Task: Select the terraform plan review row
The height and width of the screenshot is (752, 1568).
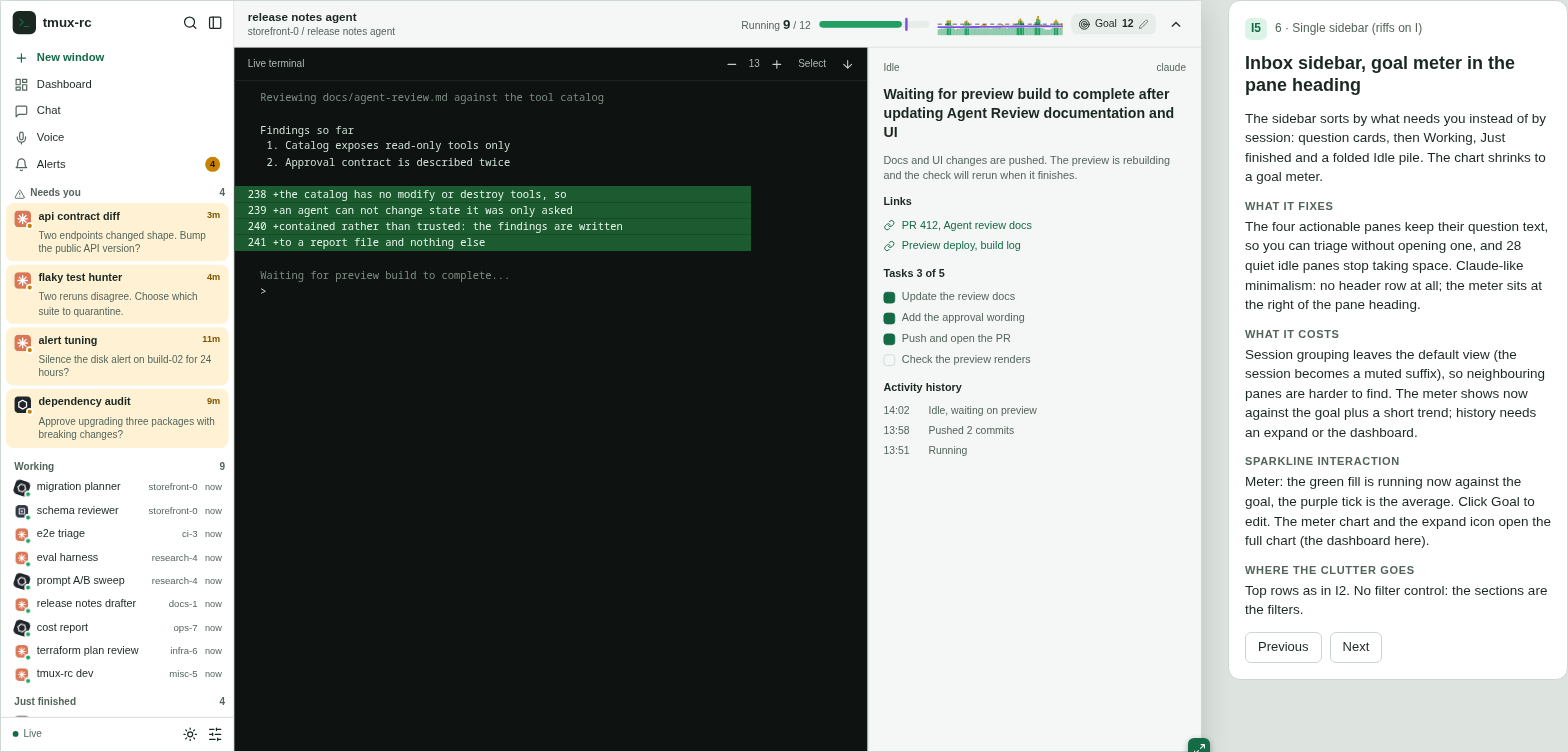Action: [x=117, y=651]
